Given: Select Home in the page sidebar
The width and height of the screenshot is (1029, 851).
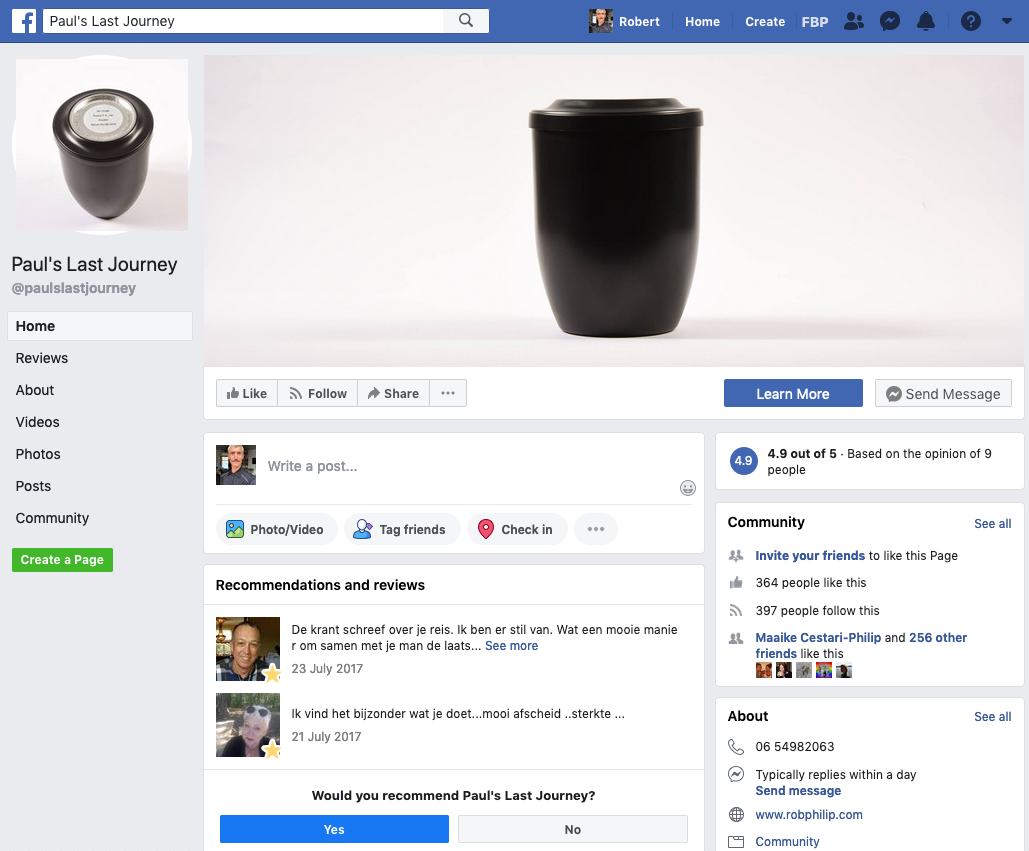Looking at the screenshot, I should click(100, 326).
